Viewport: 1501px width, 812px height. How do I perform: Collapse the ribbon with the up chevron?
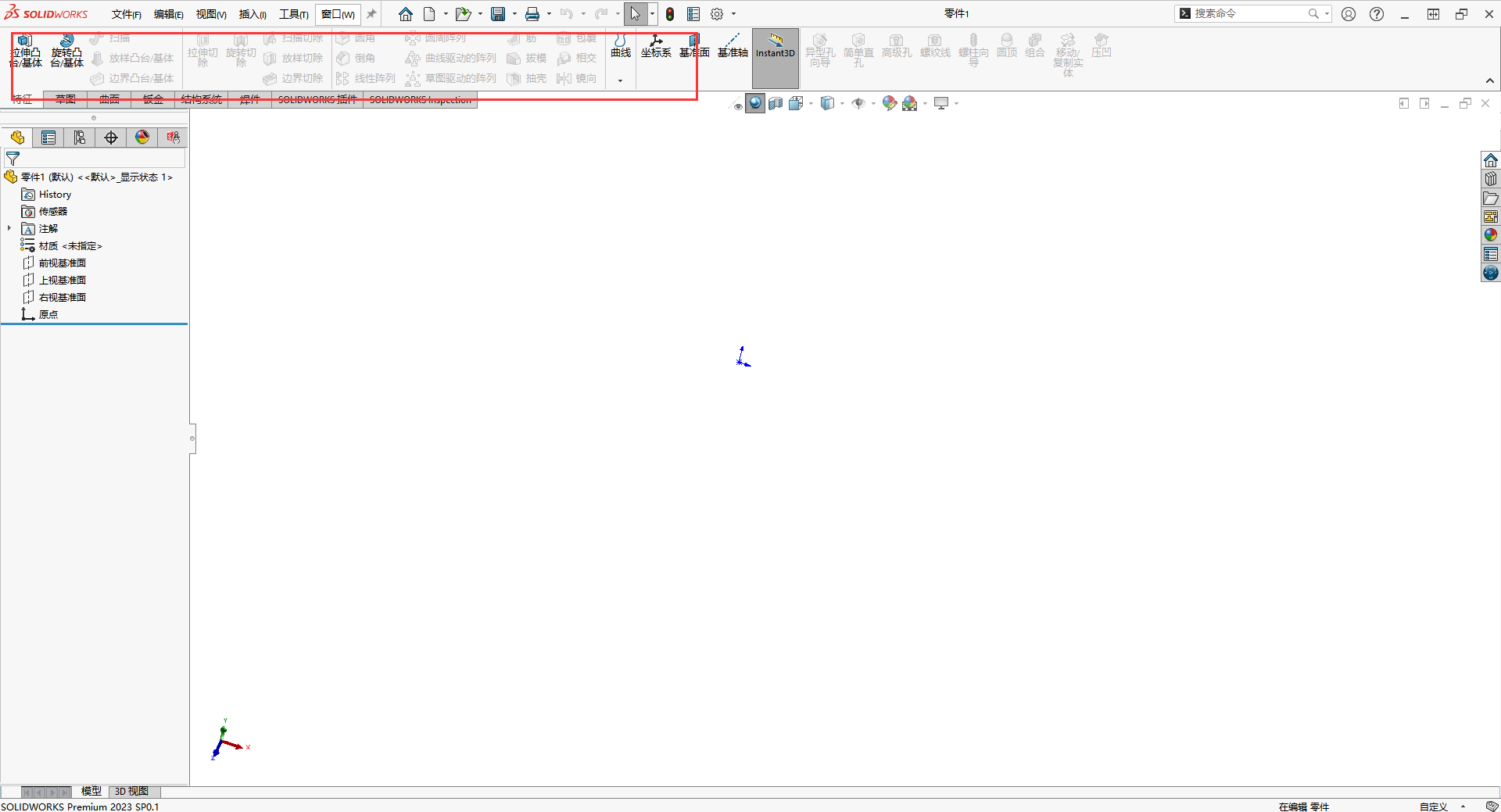pos(1490,80)
